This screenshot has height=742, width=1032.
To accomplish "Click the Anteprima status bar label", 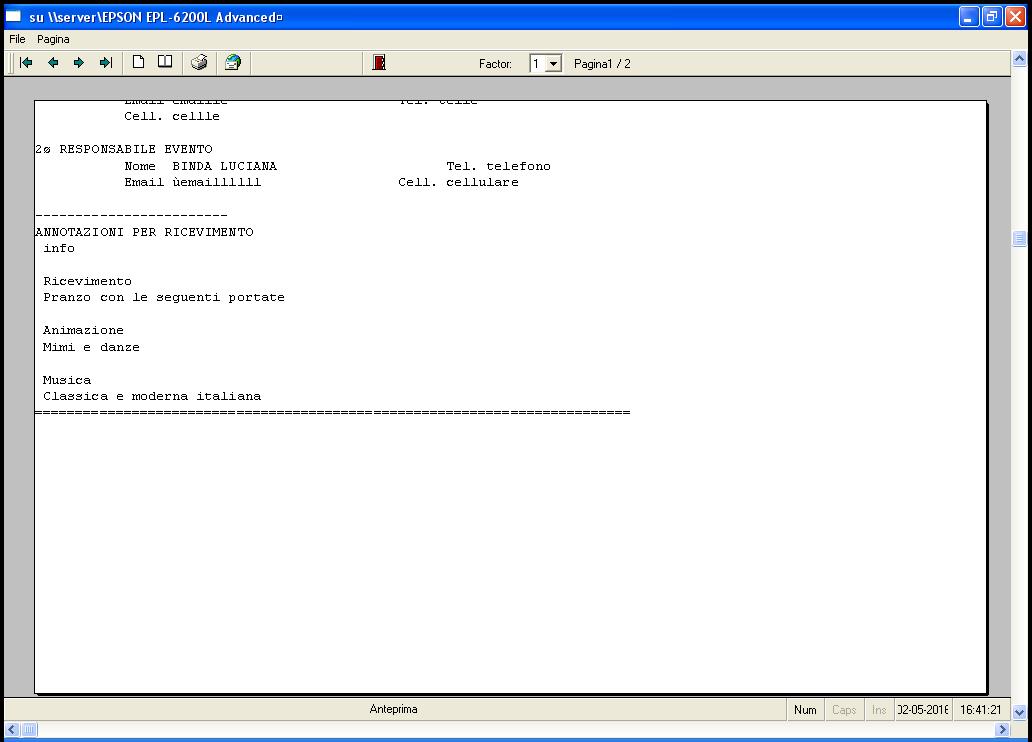I will click(394, 709).
